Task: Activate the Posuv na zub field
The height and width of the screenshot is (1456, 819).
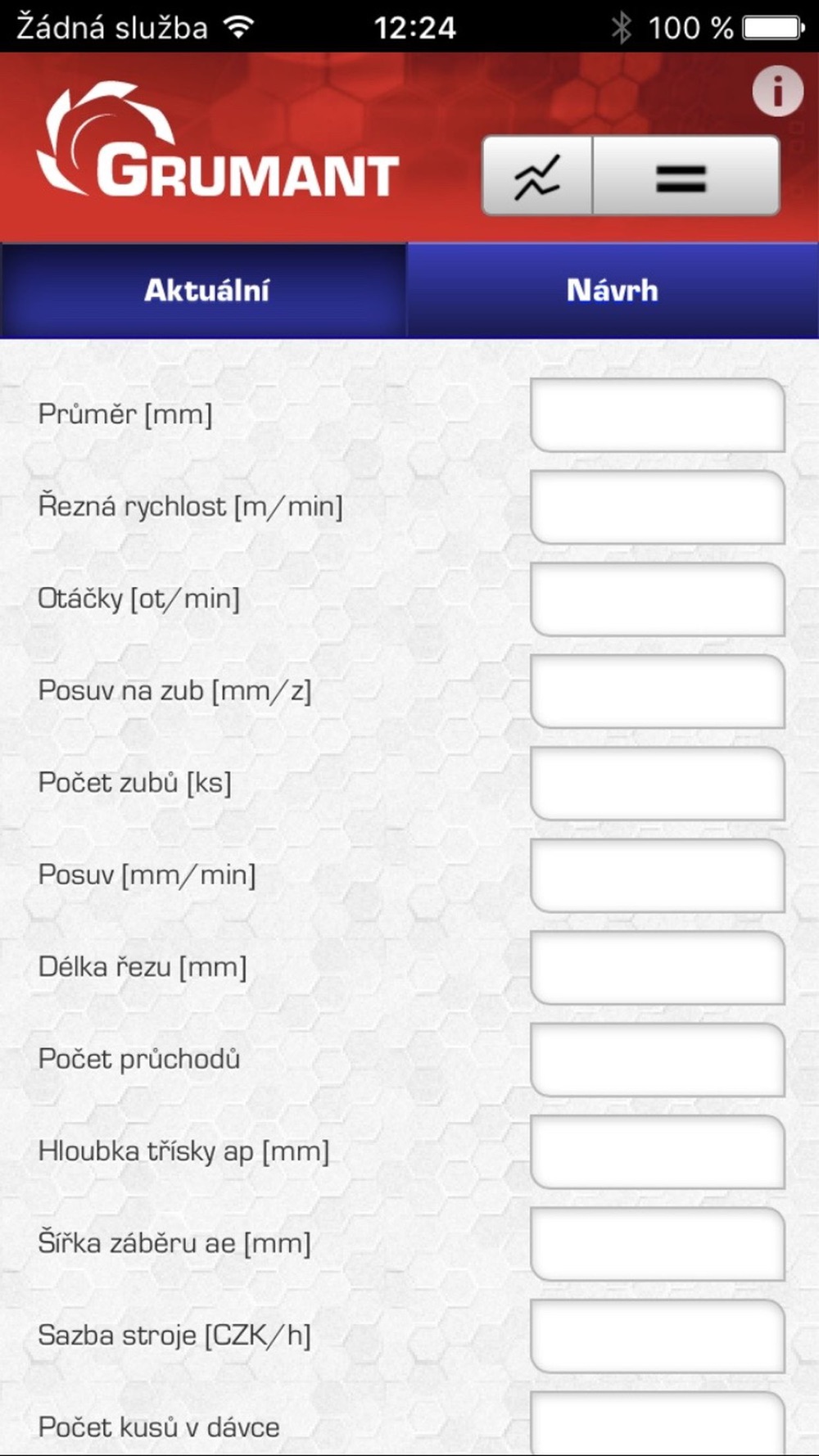Action: point(658,691)
